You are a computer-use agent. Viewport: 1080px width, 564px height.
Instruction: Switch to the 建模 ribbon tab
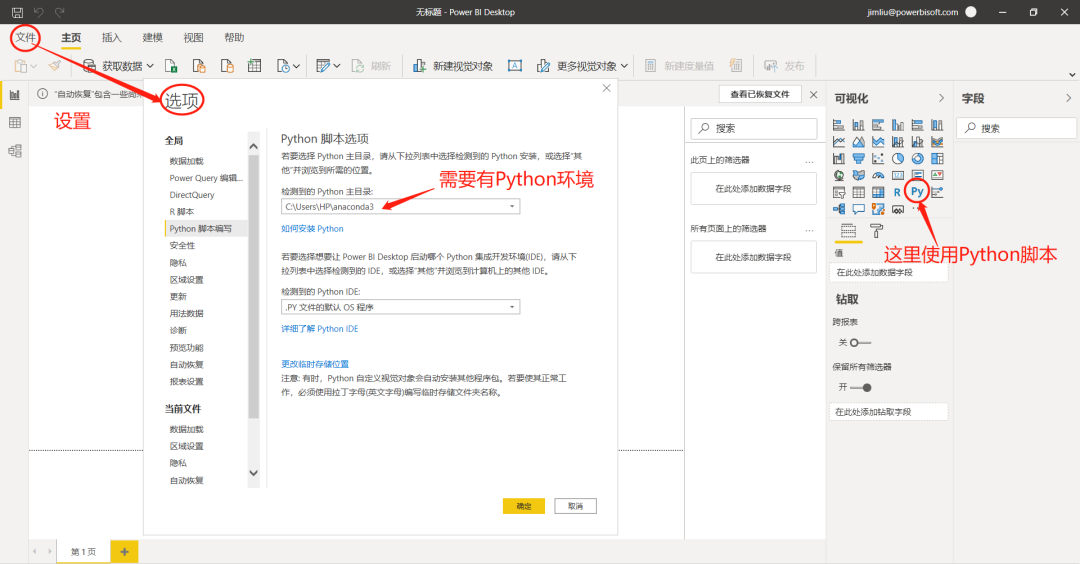(x=152, y=37)
